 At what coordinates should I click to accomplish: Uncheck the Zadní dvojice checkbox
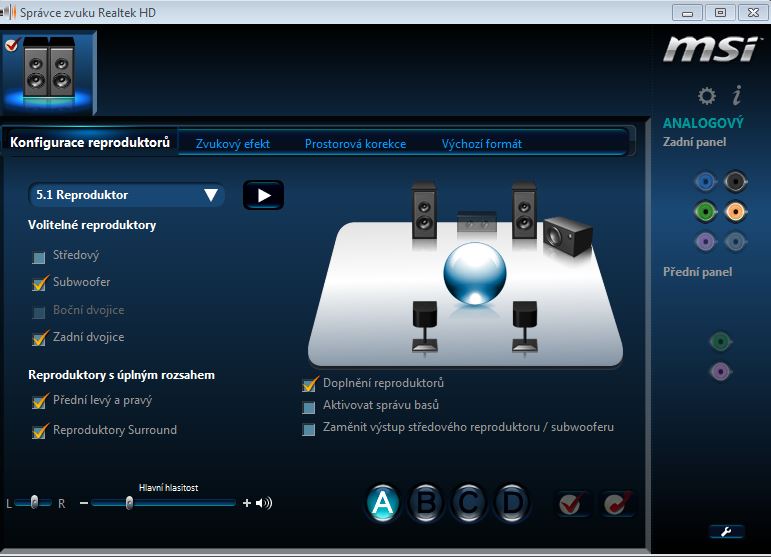(x=39, y=338)
